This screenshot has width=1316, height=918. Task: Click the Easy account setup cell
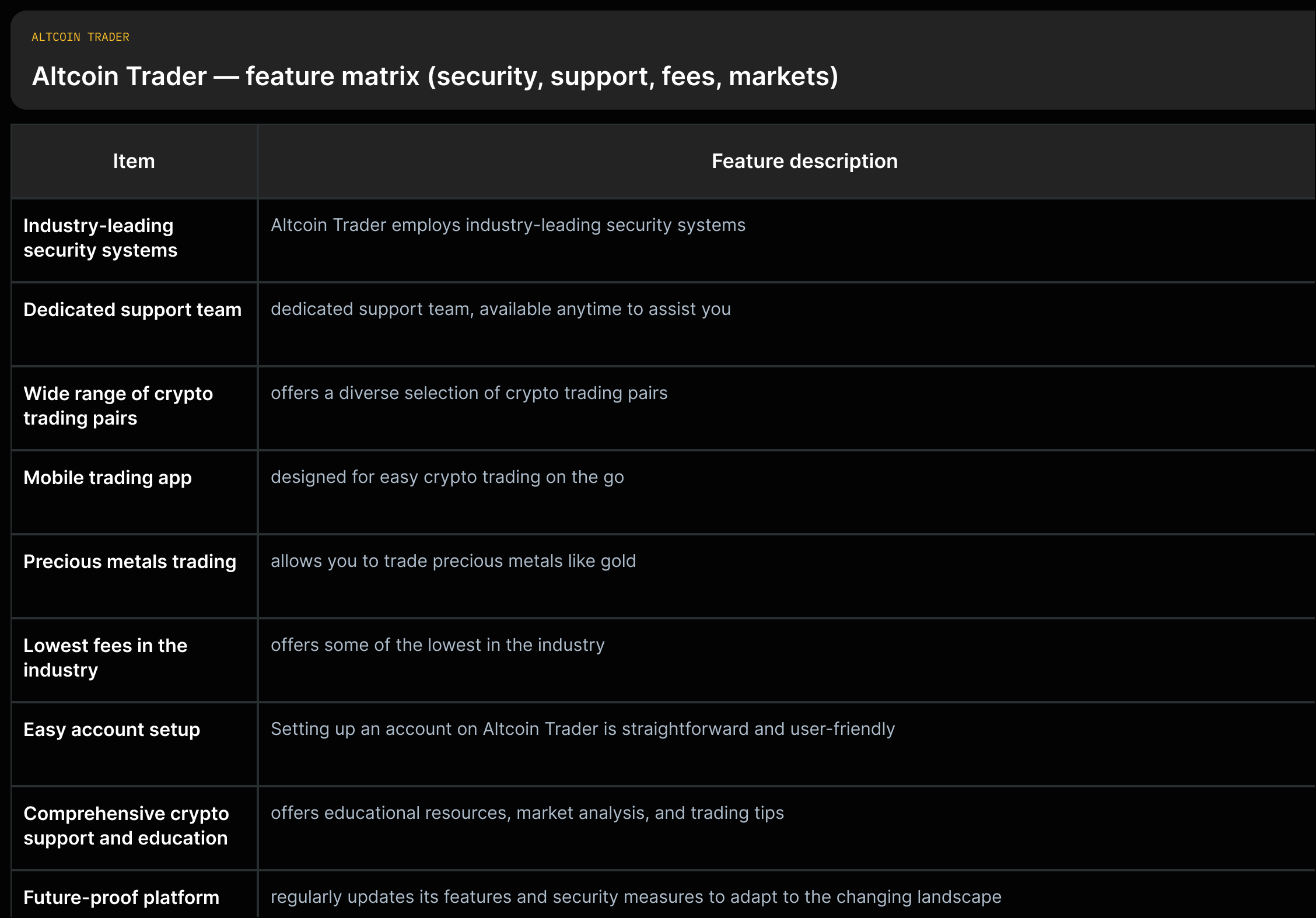(134, 745)
